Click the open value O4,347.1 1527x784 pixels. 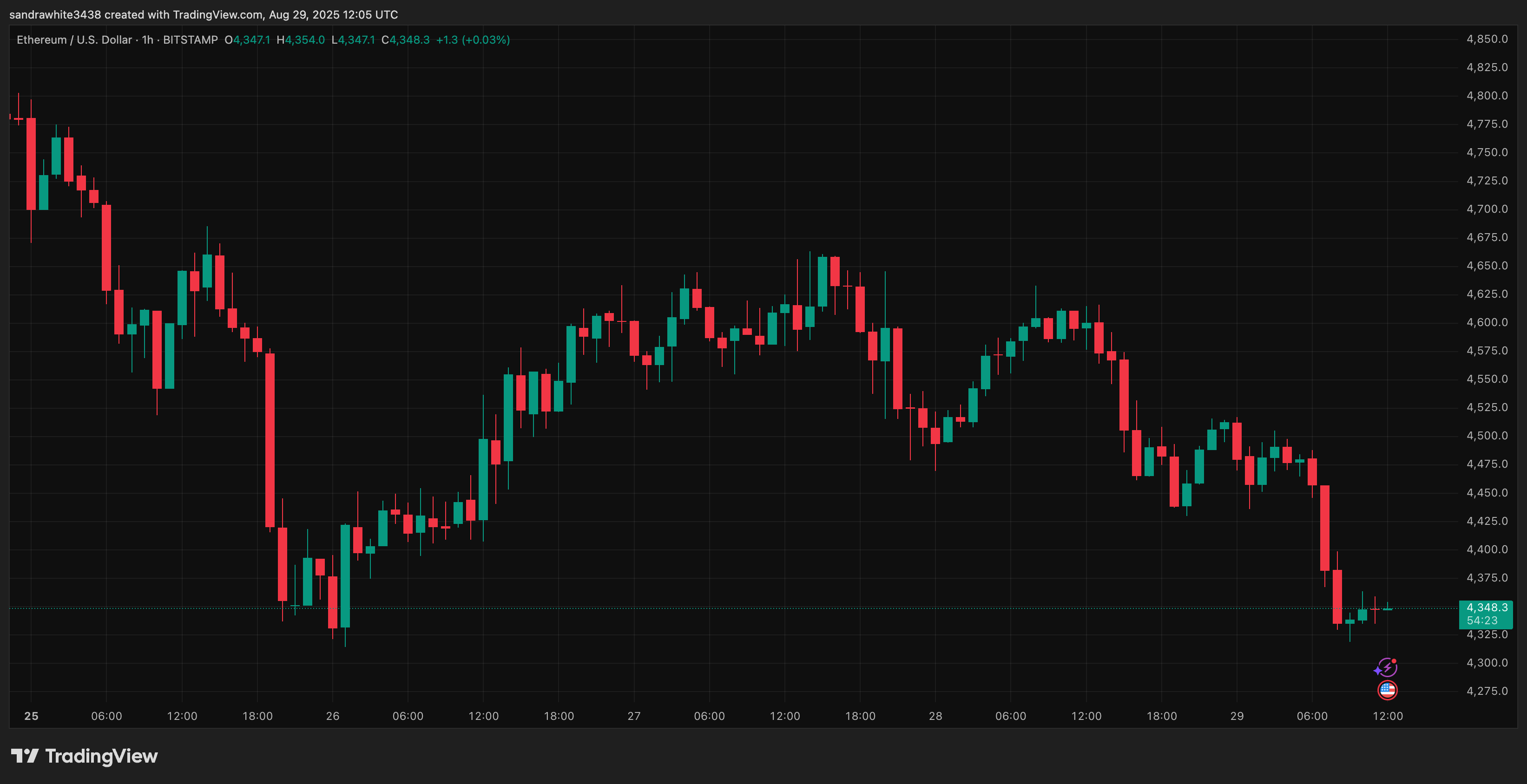click(x=247, y=39)
